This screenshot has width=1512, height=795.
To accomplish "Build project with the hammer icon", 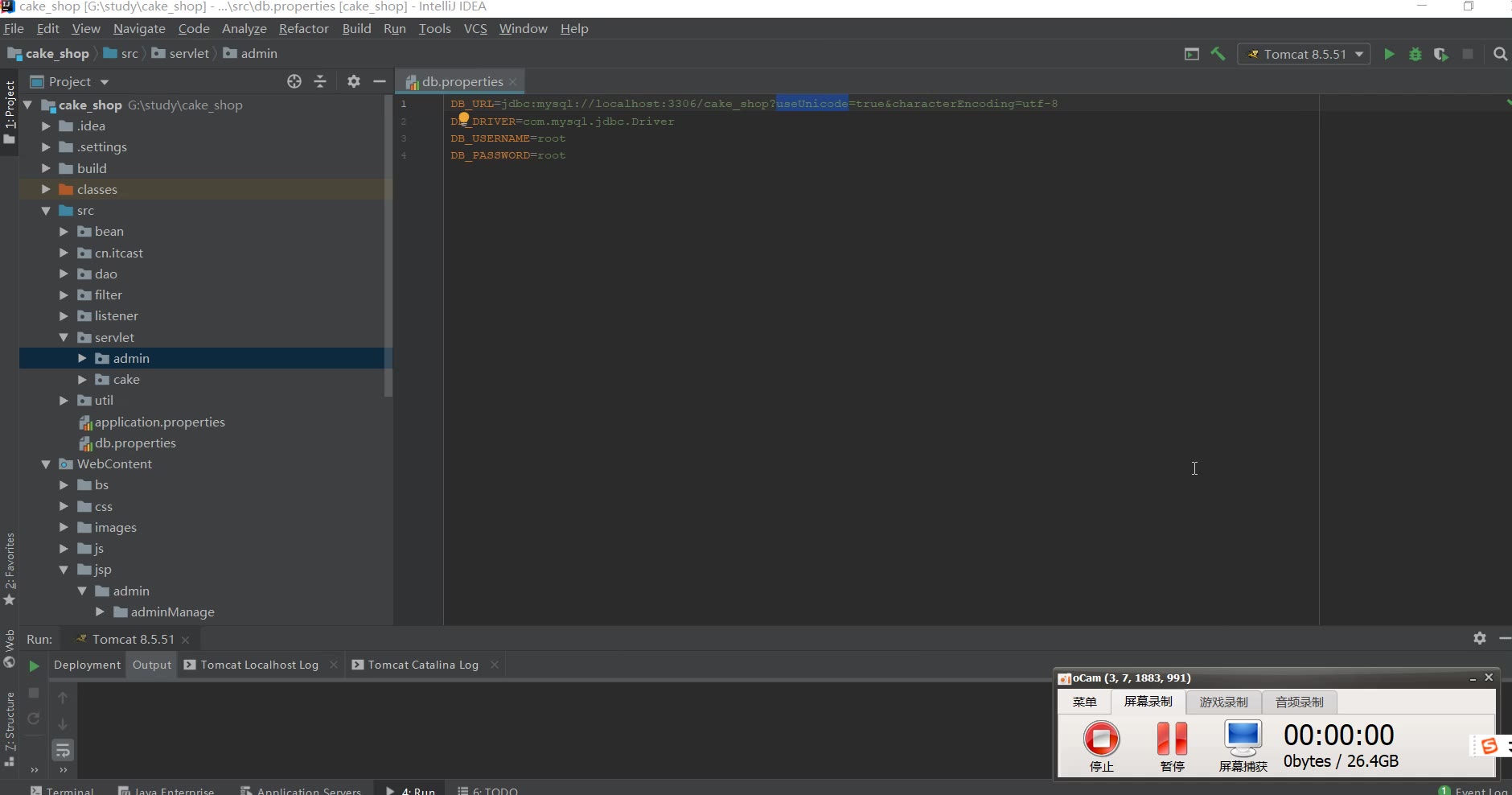I will pos(1218,54).
